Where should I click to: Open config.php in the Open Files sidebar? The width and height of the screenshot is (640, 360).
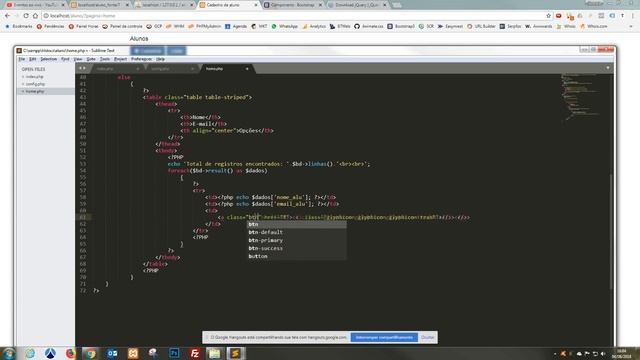[36, 84]
